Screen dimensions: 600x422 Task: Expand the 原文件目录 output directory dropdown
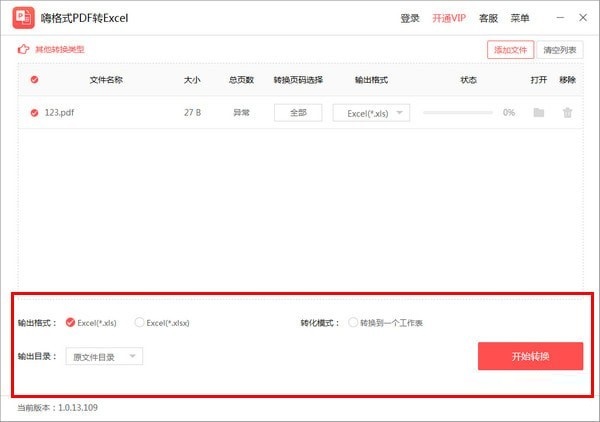pyautogui.click(x=104, y=356)
